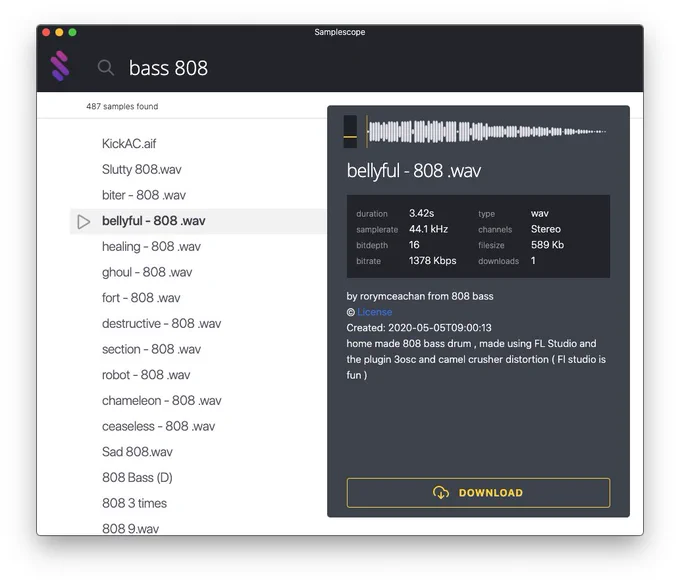680x584 pixels.
Task: Play the bellyful - 808 .wav sample
Action: coord(83,222)
